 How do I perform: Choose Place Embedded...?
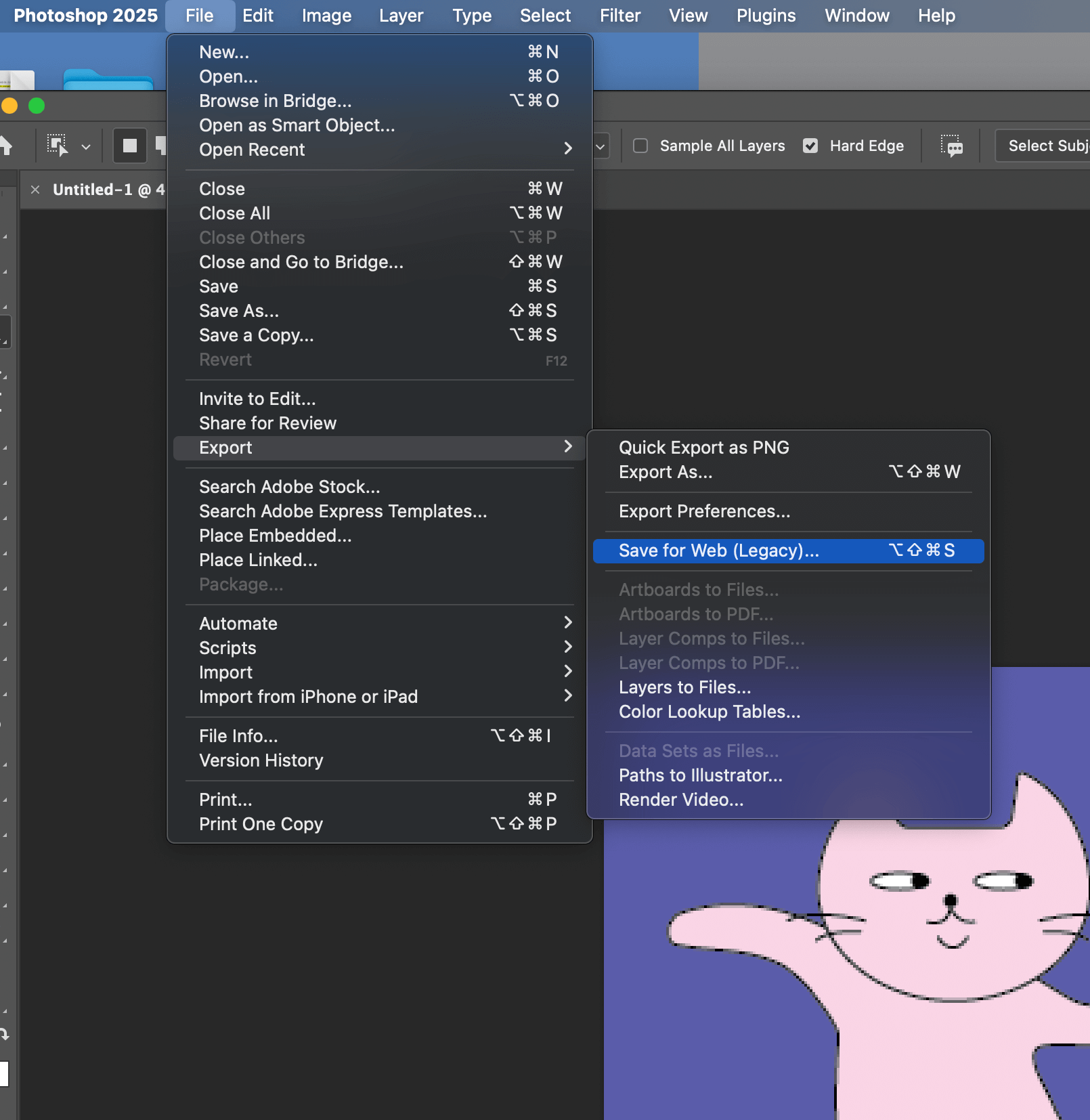(x=380, y=536)
